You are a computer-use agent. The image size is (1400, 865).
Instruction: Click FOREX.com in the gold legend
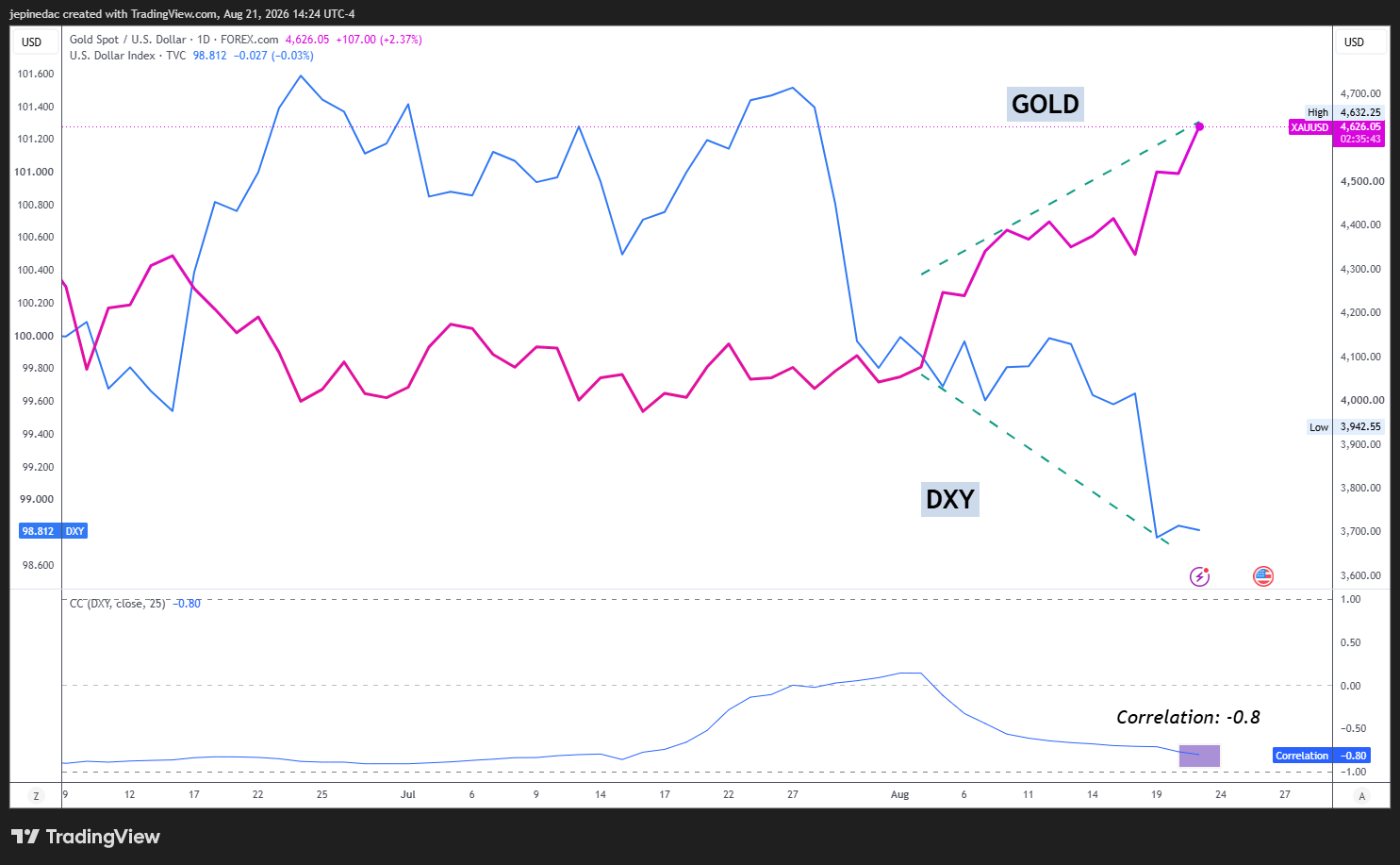[250, 40]
